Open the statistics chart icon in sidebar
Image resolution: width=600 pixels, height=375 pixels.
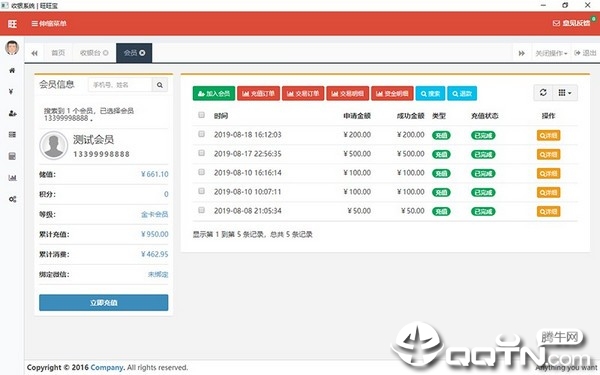pos(12,178)
